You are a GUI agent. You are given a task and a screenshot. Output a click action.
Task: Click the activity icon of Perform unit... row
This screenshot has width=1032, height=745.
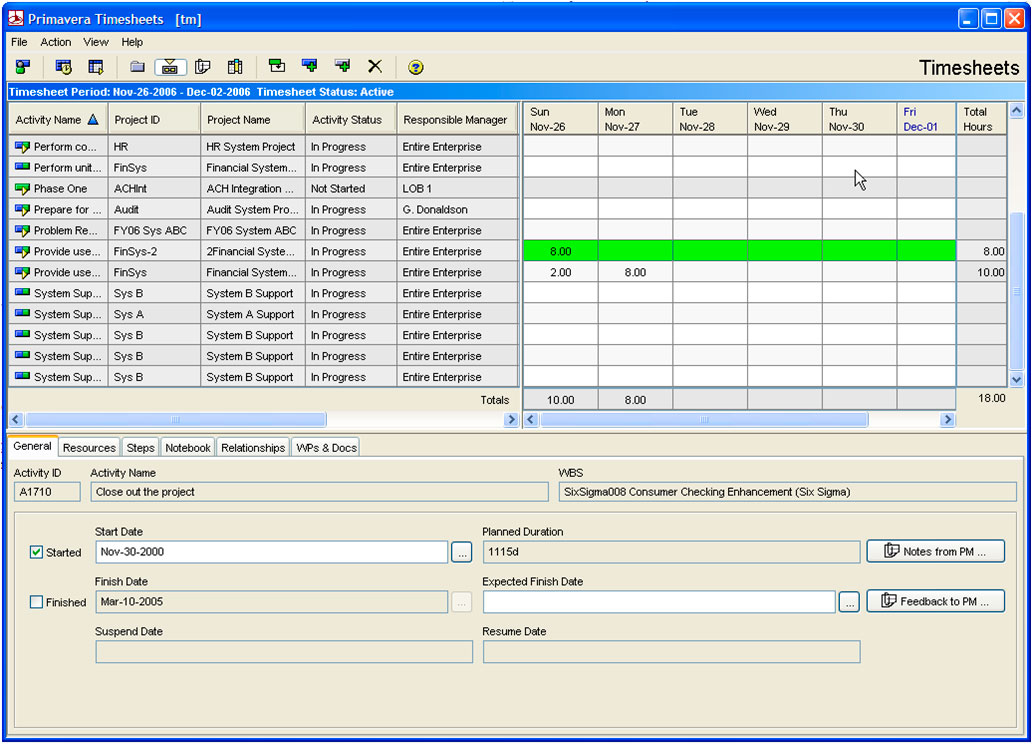click(x=22, y=167)
